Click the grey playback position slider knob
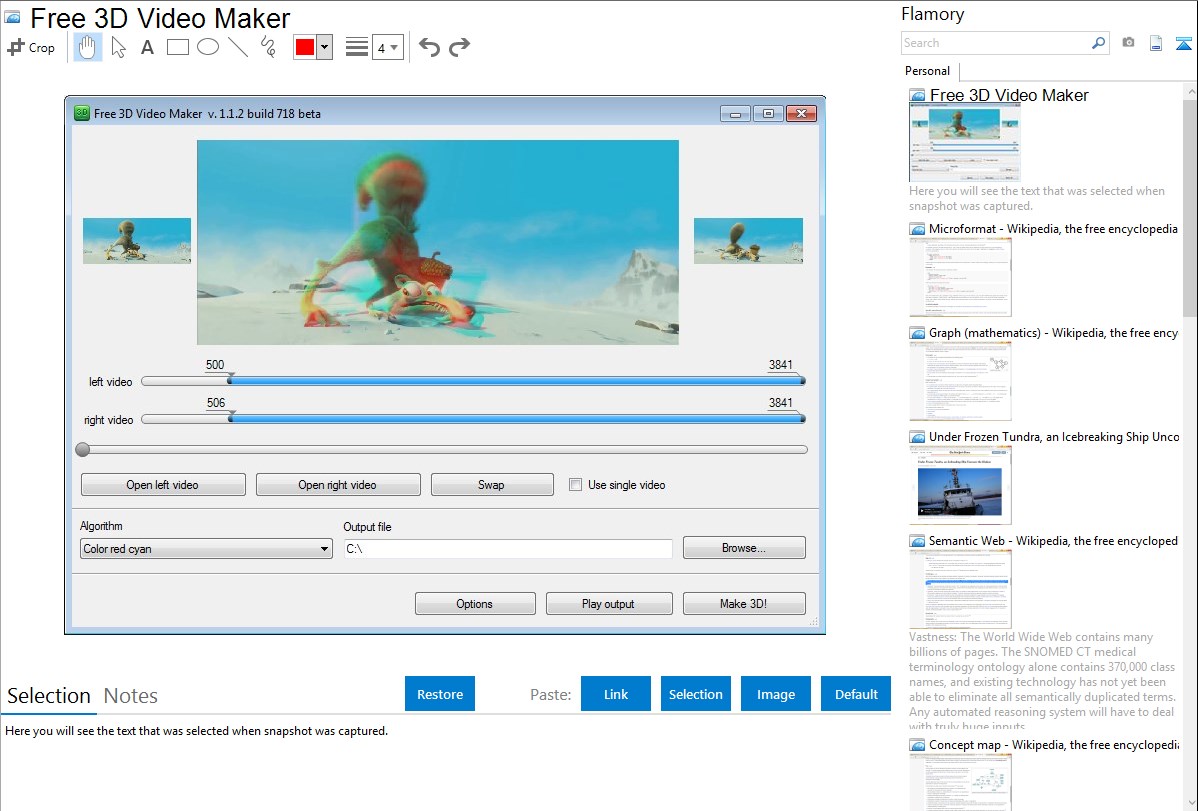The image size is (1198, 811). click(83, 449)
